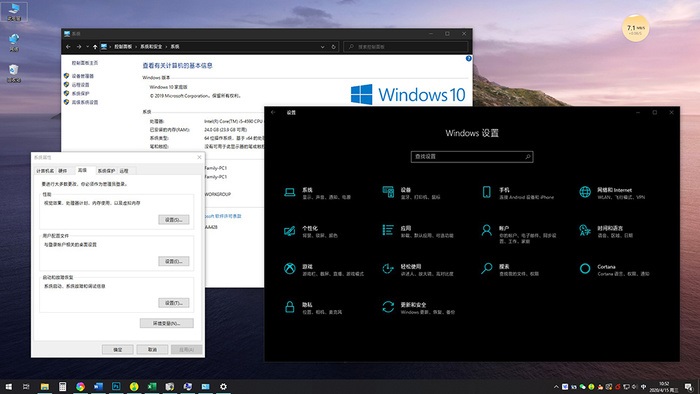This screenshot has width=700, height=394.
Task: Open 时间和语言 (Time & Language) settings
Action: coord(606,231)
